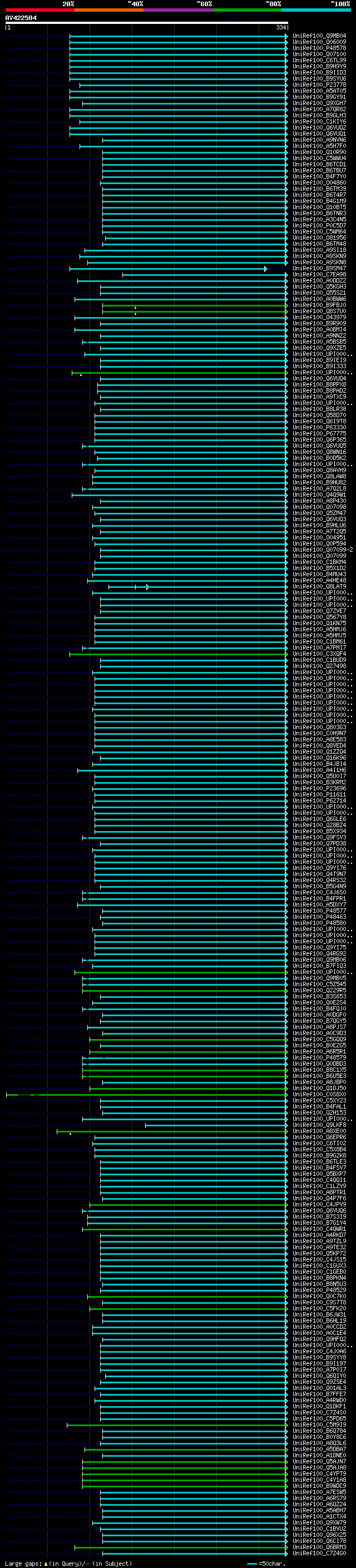The height and width of the screenshot is (1568, 356).
Task: Select the UniRef100_P67775 label
Action: (x=319, y=433)
